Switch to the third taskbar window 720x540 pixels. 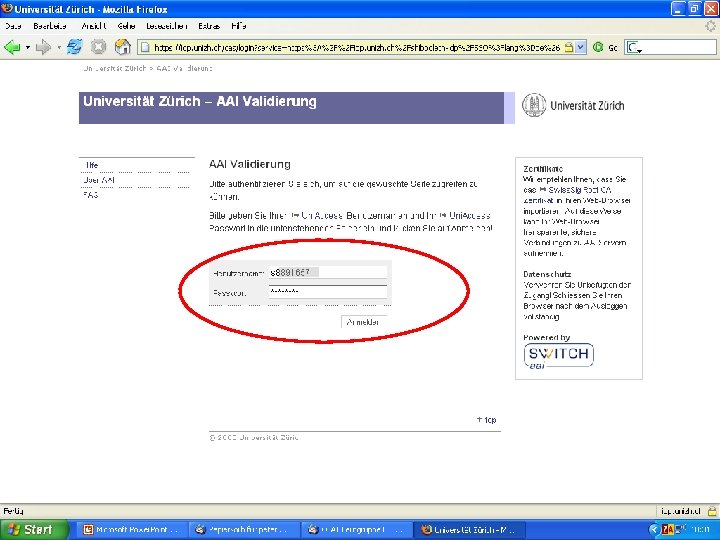356,529
